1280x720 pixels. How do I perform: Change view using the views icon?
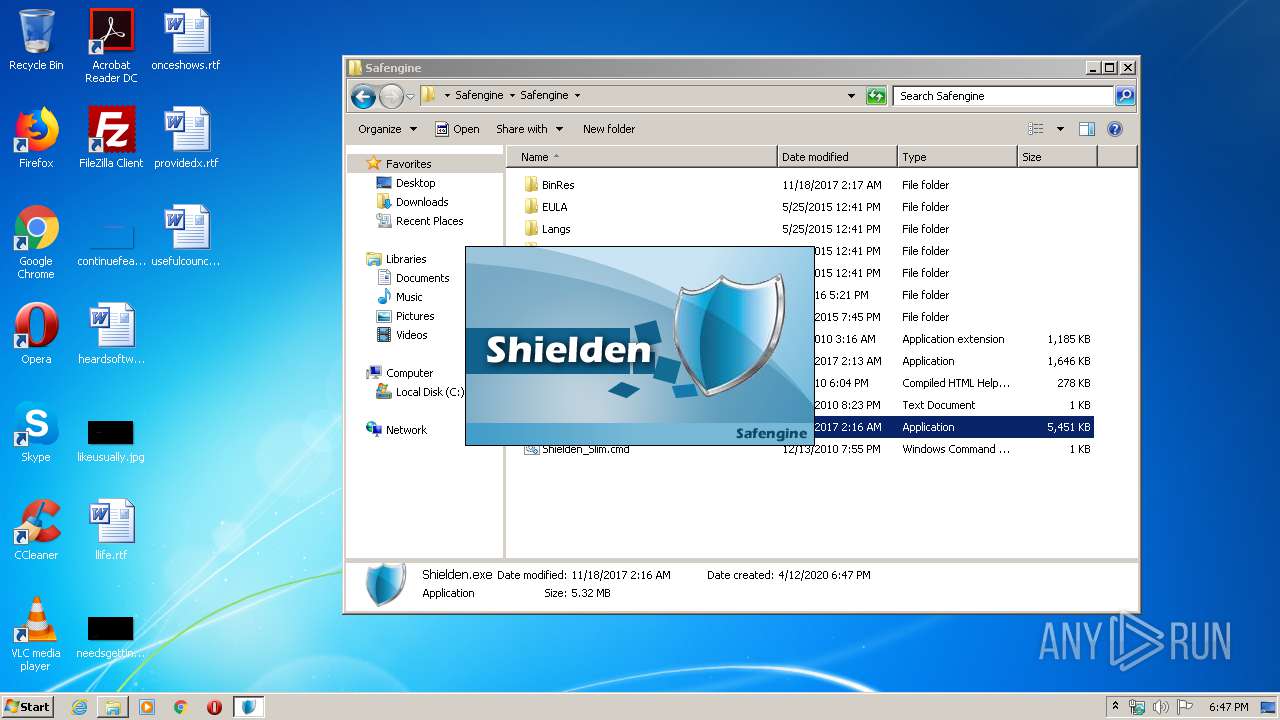[1036, 129]
